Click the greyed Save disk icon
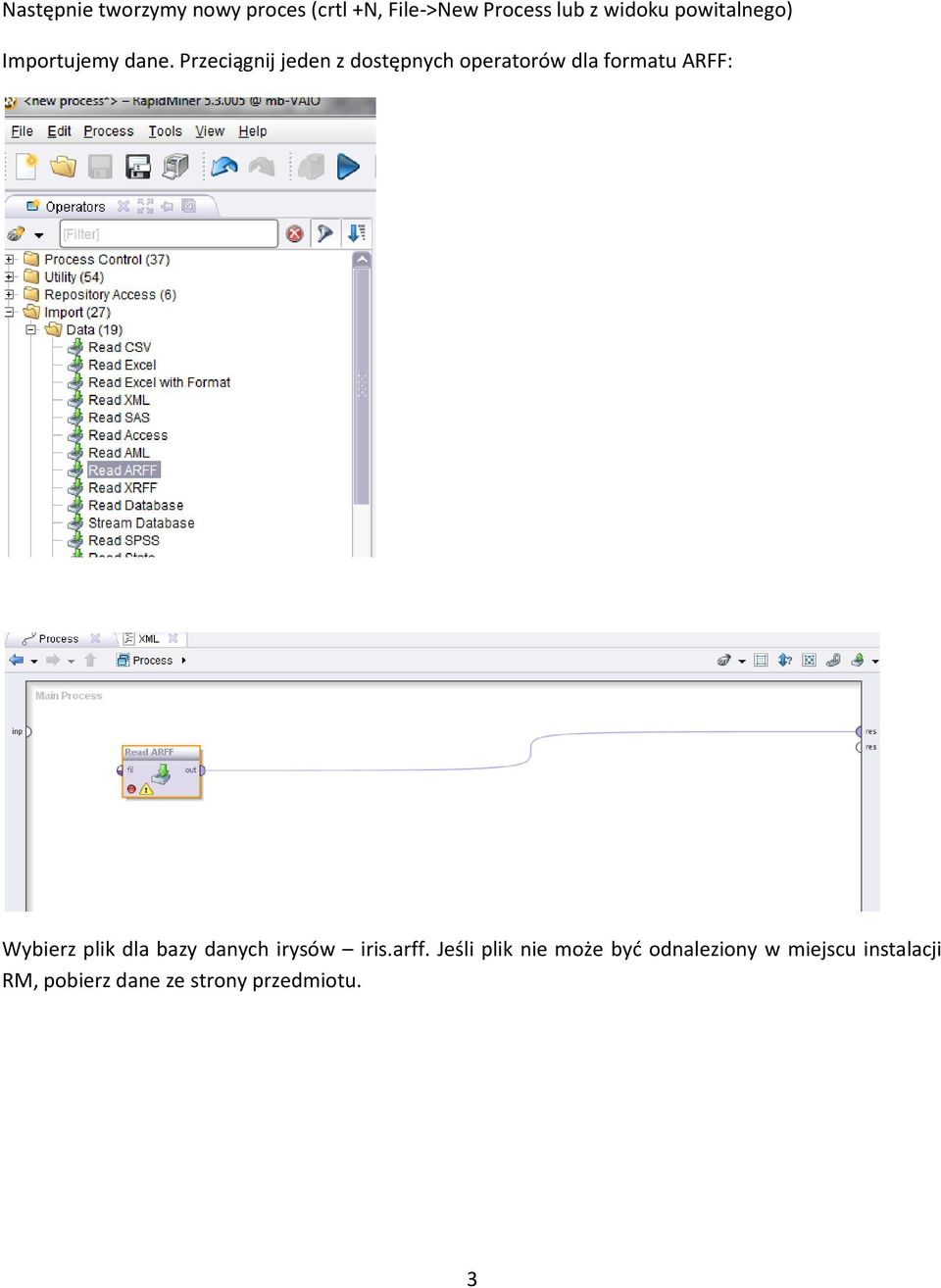Image resolution: width=941 pixels, height=1288 pixels. click(x=100, y=167)
